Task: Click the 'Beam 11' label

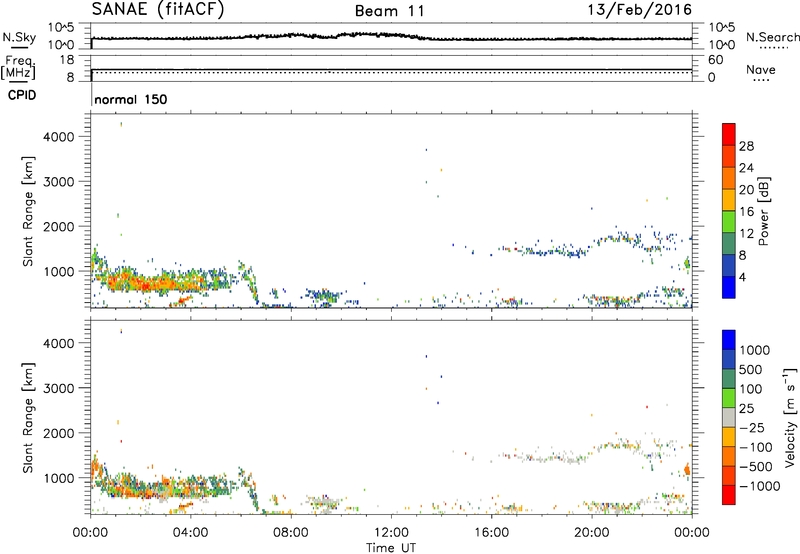Action: click(x=390, y=11)
